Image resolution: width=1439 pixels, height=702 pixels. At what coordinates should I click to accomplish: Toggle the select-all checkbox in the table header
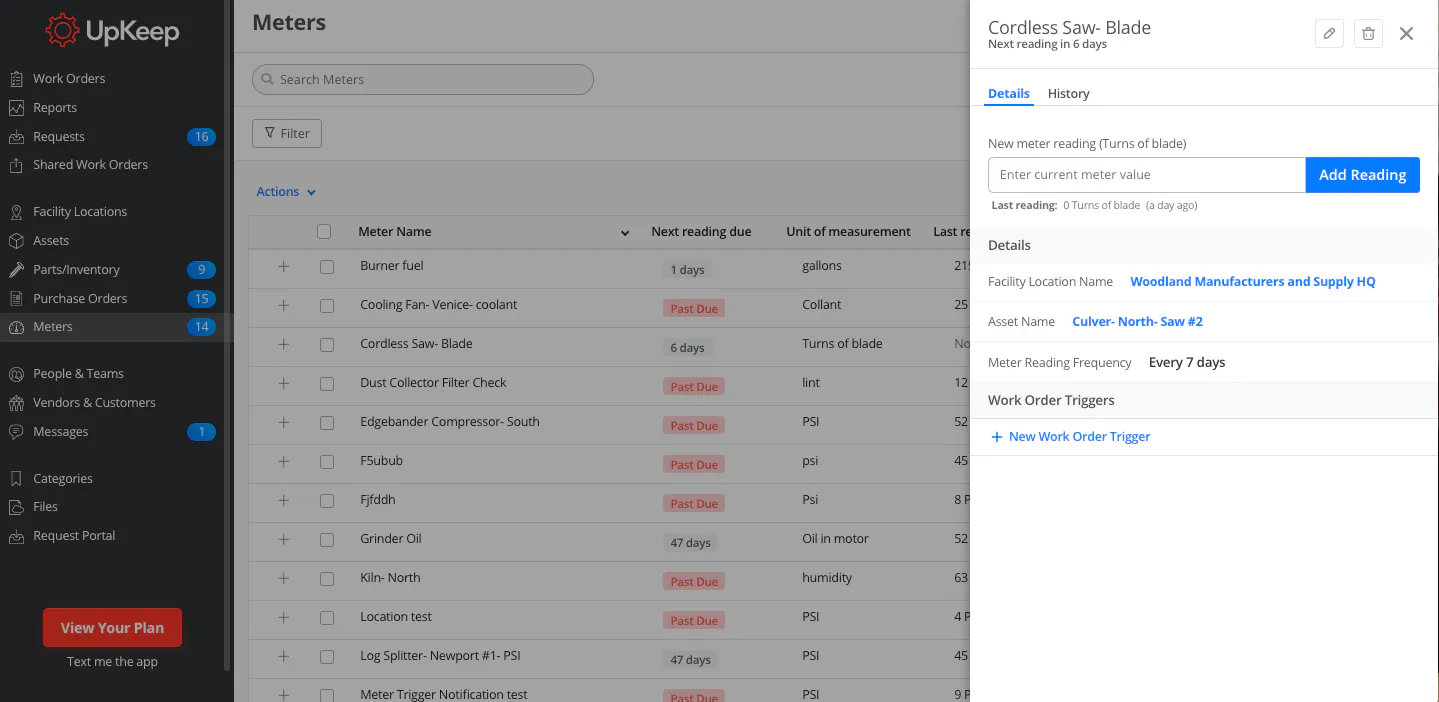point(324,232)
